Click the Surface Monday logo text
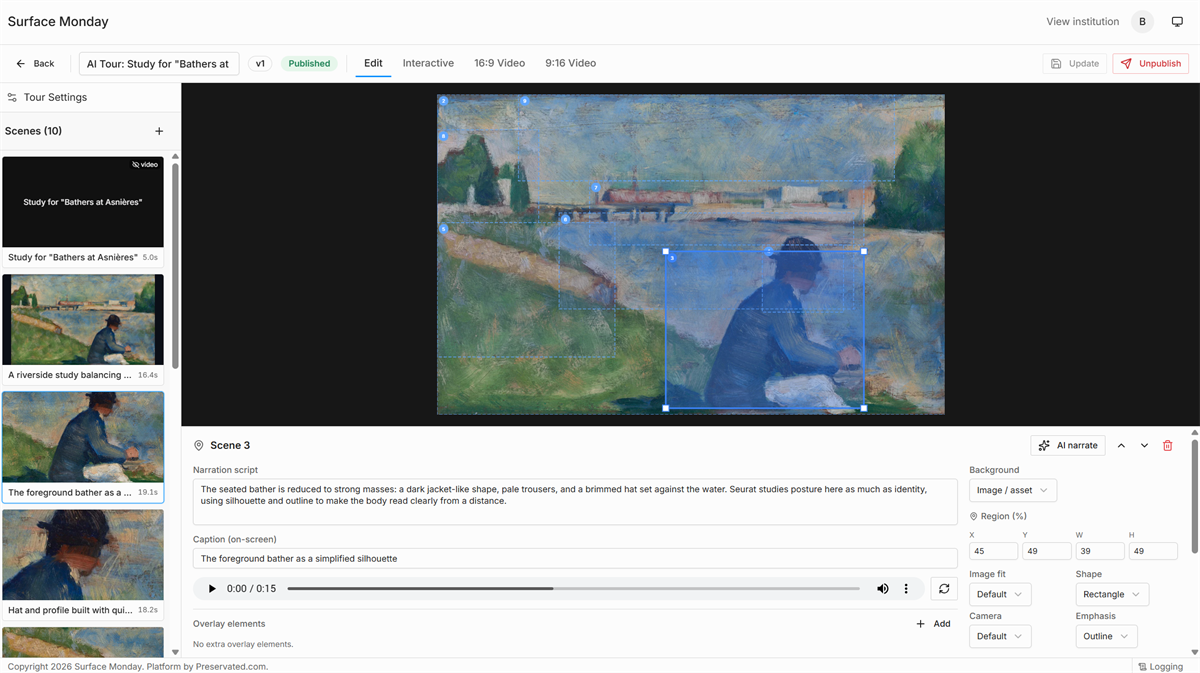The image size is (1200, 673). [x=58, y=21]
